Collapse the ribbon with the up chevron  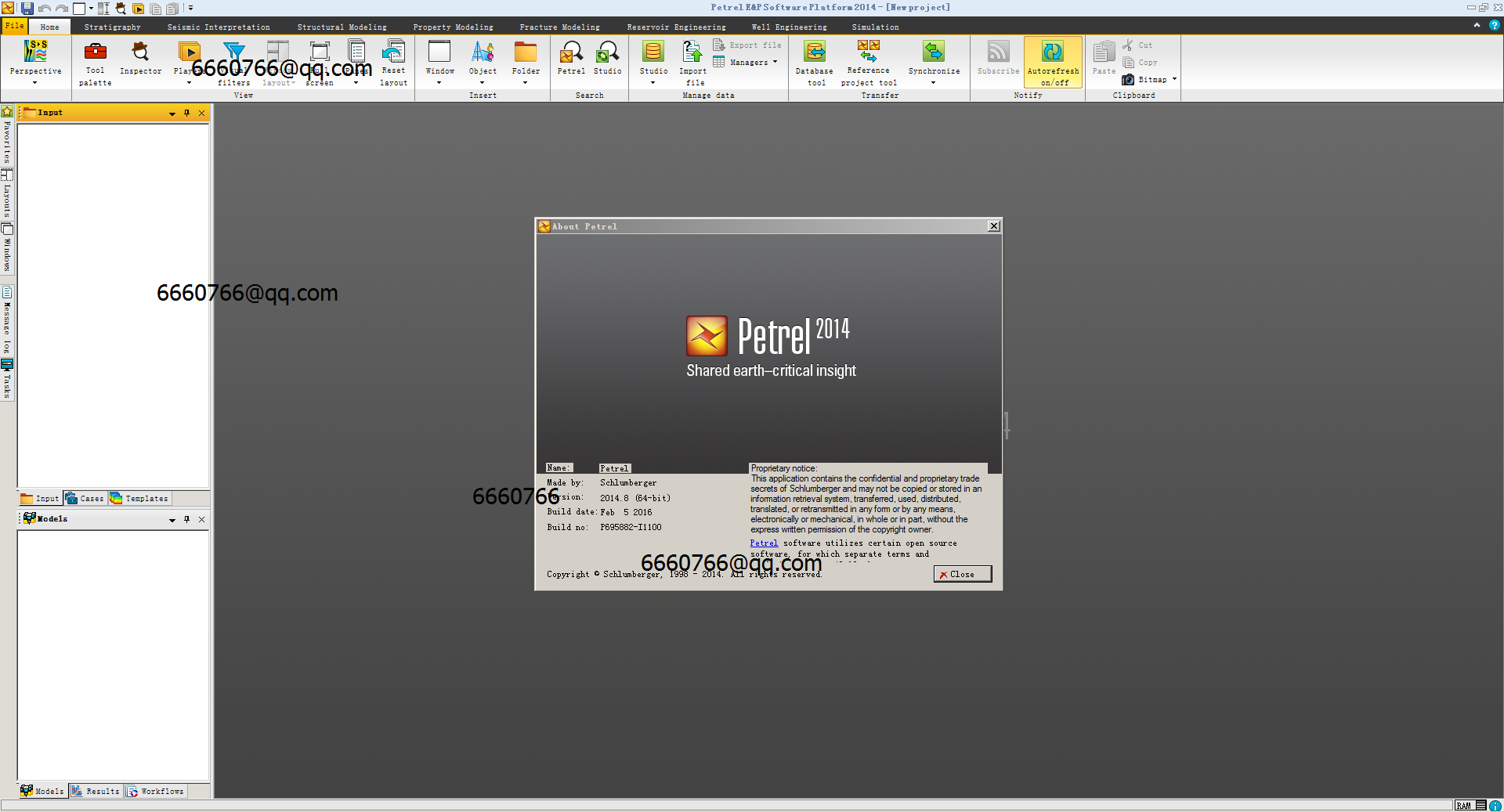tap(1477, 25)
